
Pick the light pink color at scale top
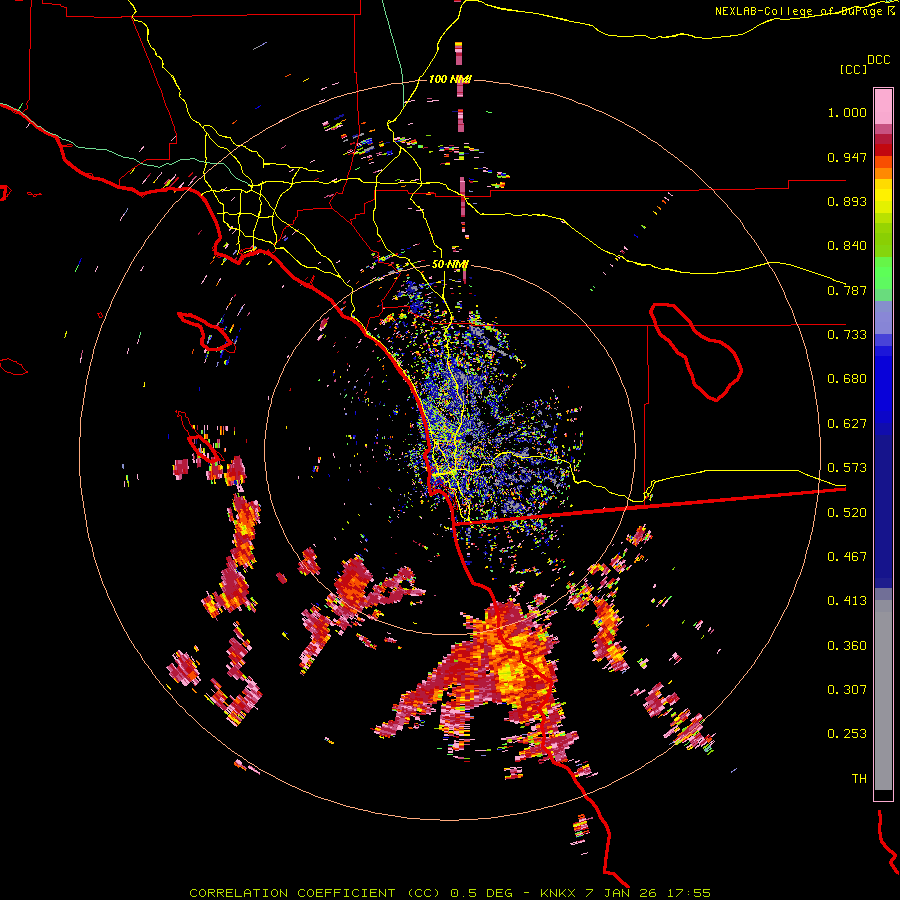[883, 106]
